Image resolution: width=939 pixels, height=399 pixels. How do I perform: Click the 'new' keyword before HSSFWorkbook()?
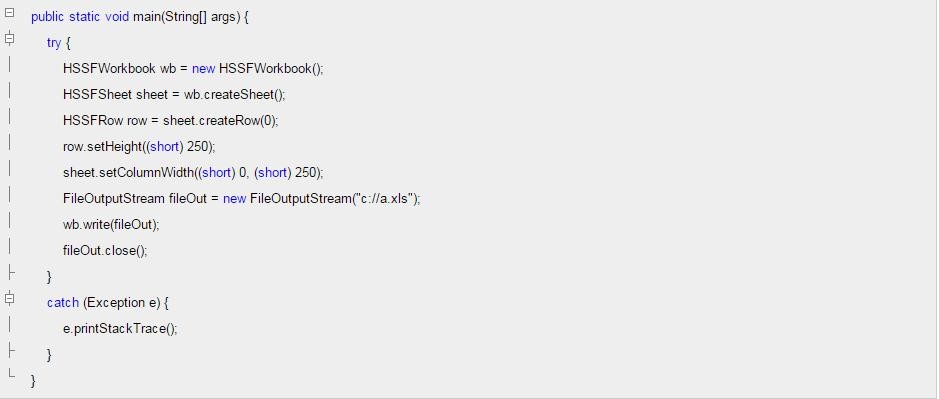204,69
